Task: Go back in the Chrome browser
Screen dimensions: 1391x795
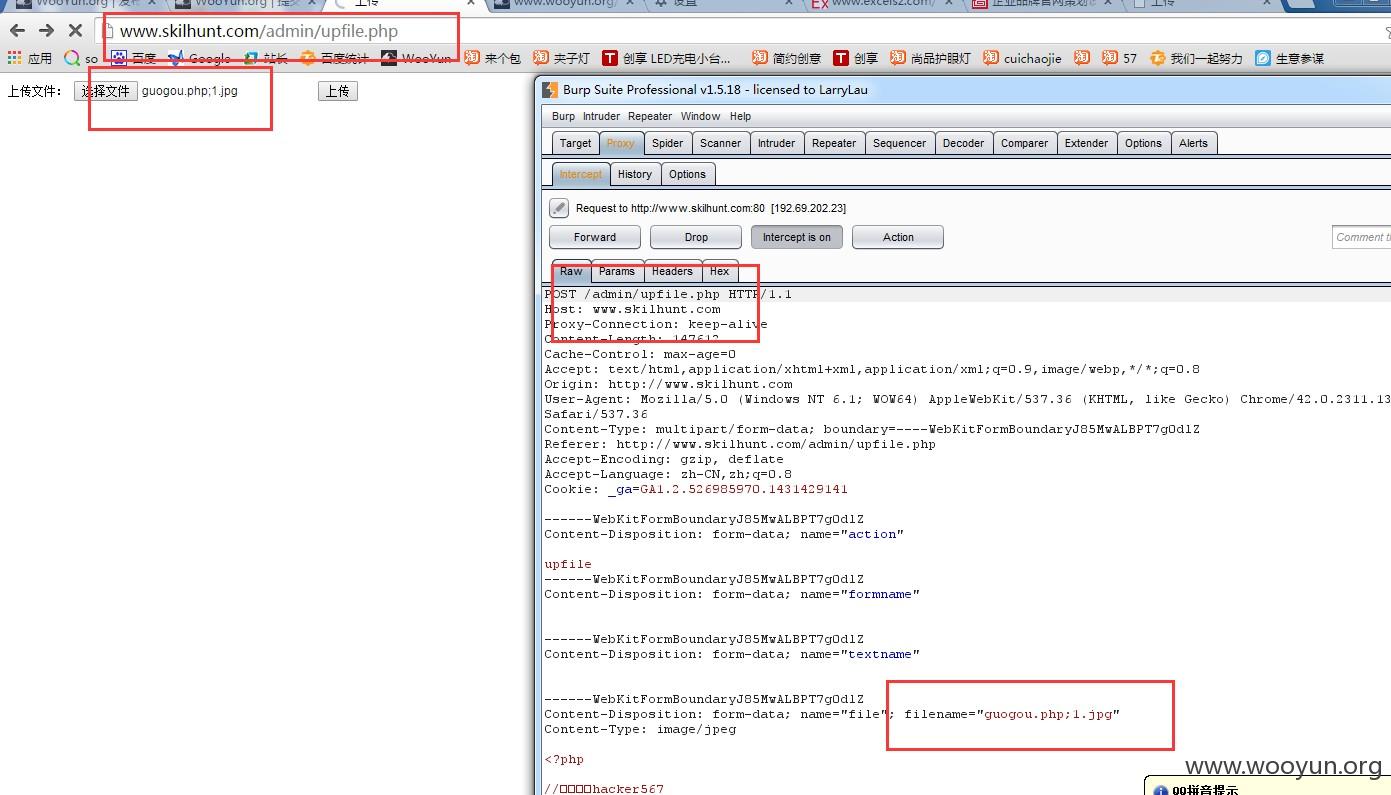Action: point(17,31)
